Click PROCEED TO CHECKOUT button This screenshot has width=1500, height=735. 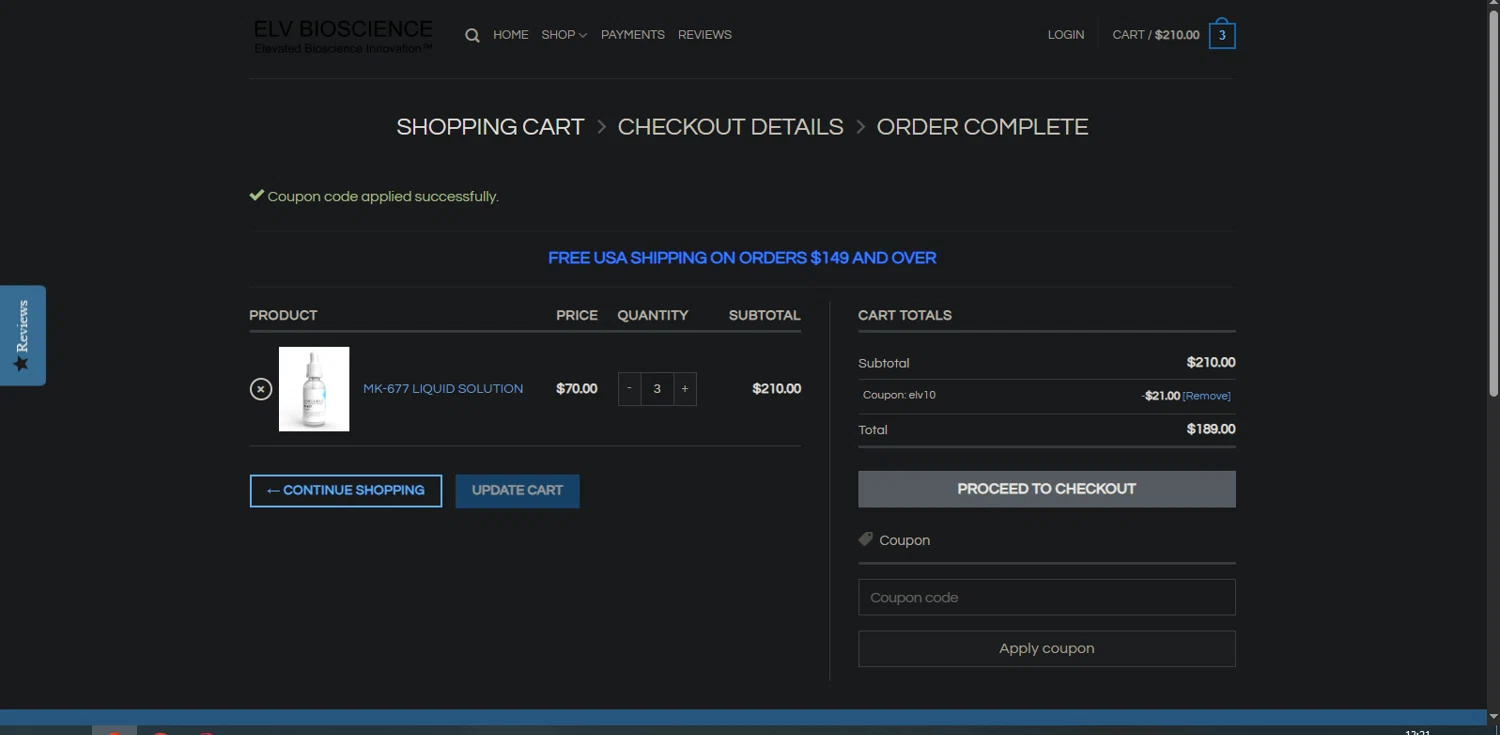pos(1047,489)
